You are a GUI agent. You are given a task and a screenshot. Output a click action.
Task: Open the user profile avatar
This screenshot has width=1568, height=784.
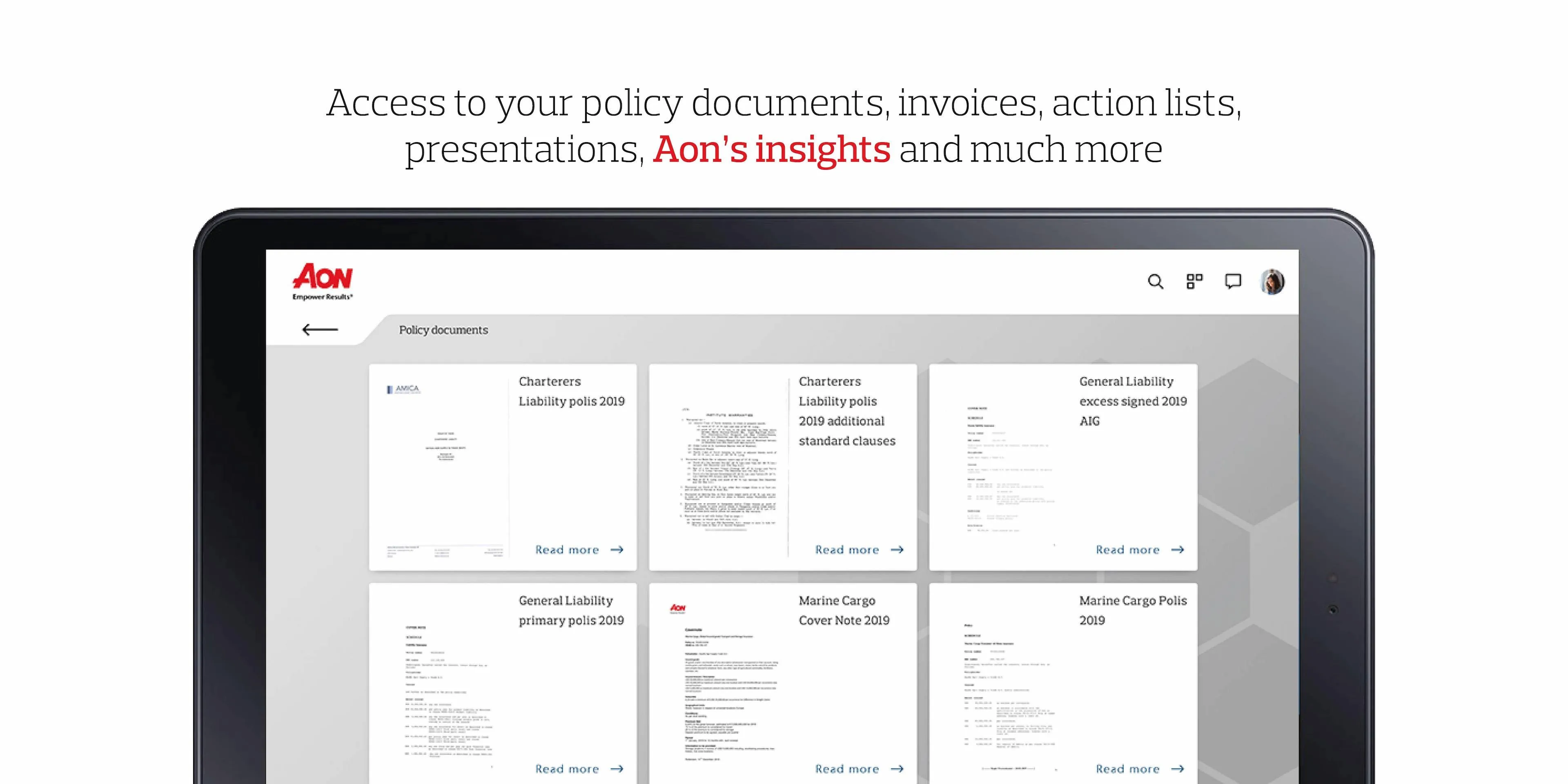(1272, 282)
